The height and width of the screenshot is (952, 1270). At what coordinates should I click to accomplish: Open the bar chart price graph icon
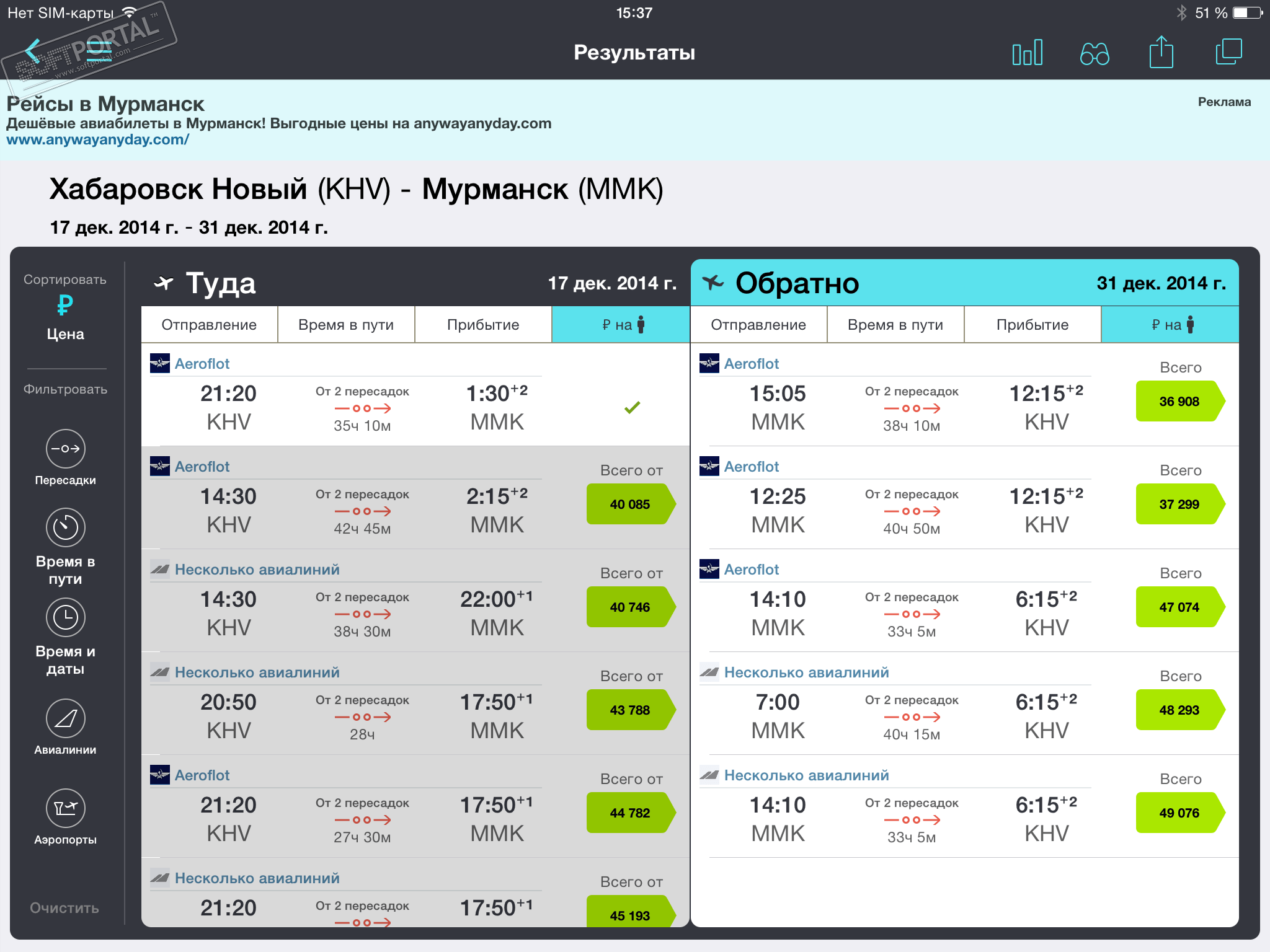pyautogui.click(x=1027, y=53)
